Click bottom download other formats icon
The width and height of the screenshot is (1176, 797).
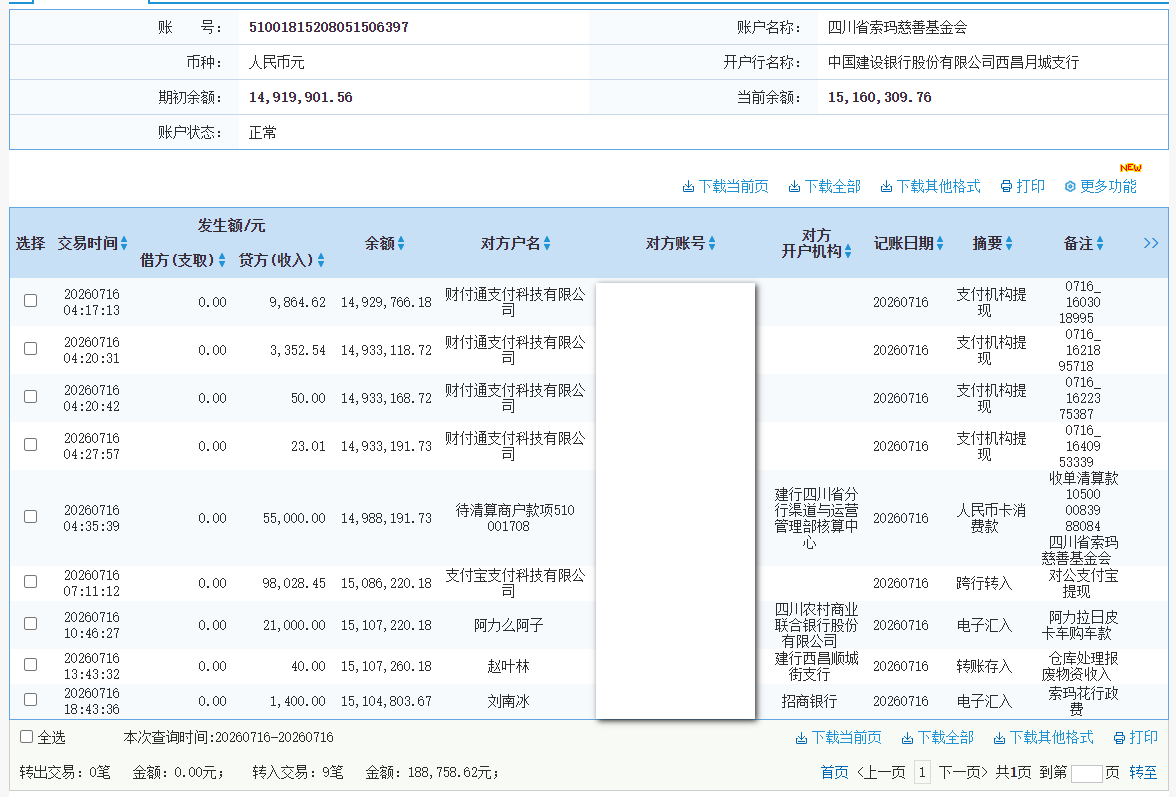pos(999,739)
